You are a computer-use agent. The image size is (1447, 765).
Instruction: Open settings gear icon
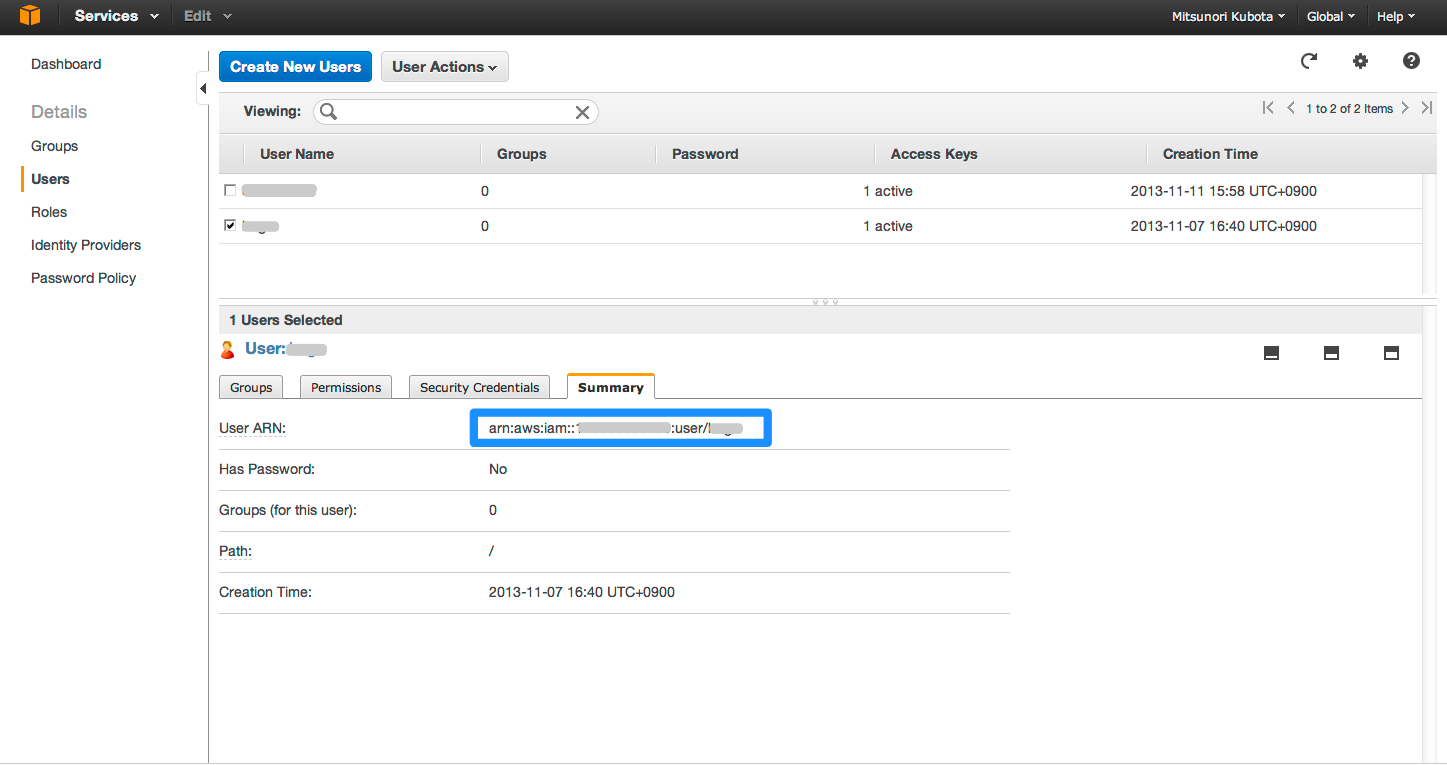[1360, 62]
